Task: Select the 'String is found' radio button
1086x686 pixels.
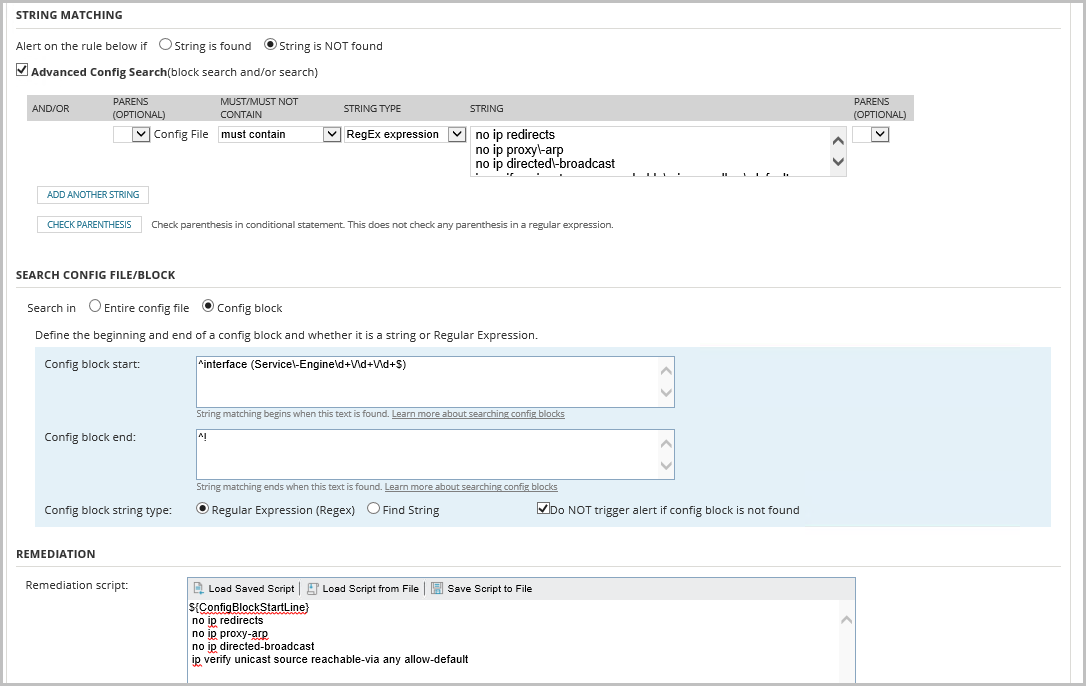Action: [x=165, y=44]
